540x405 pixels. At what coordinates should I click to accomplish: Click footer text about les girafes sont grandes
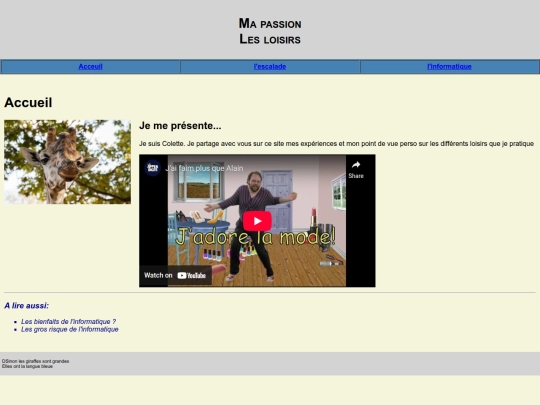tap(35, 361)
